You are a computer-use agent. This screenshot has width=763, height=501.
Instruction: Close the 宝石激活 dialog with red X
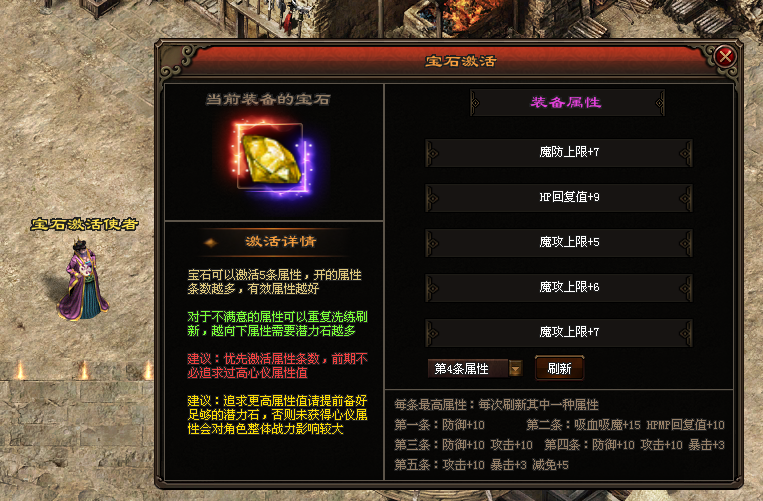[x=725, y=57]
